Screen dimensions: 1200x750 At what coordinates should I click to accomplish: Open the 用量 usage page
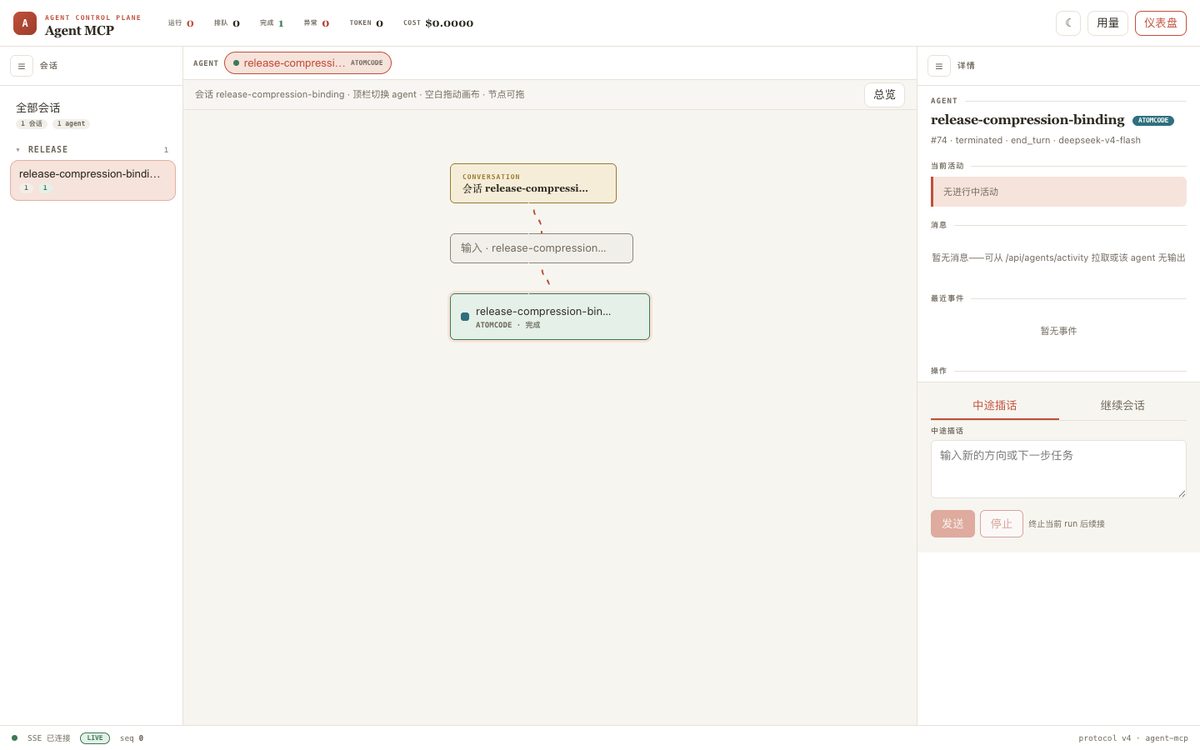click(x=1108, y=23)
